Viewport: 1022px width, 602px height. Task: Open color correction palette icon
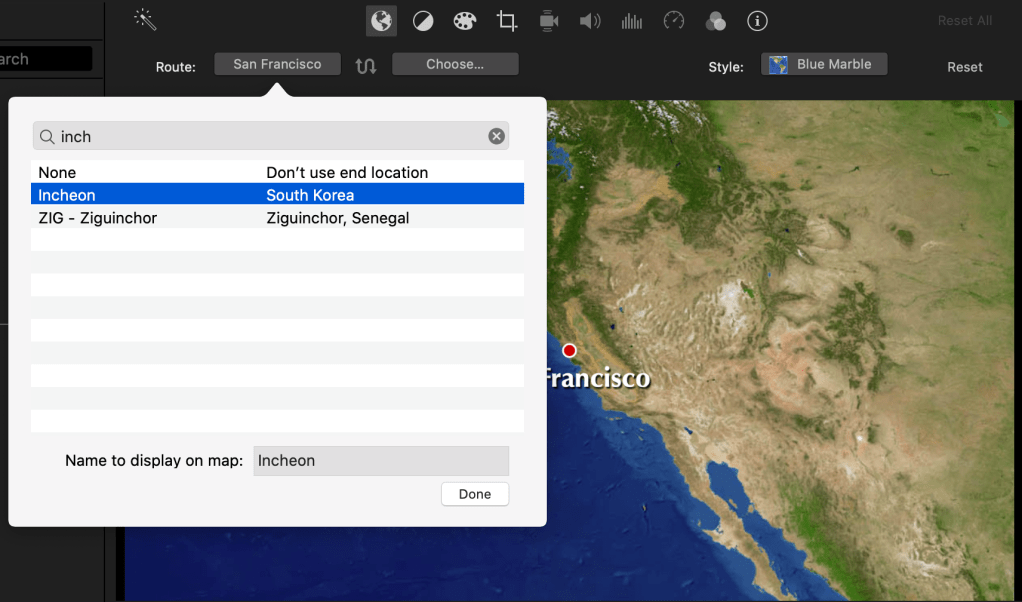(x=465, y=21)
